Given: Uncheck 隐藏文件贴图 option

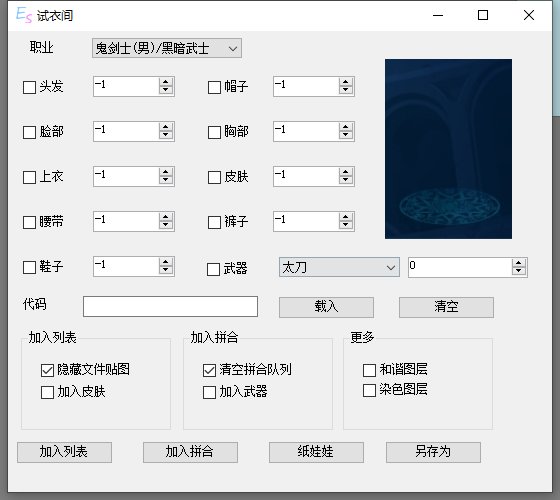Looking at the screenshot, I should (x=47, y=370).
